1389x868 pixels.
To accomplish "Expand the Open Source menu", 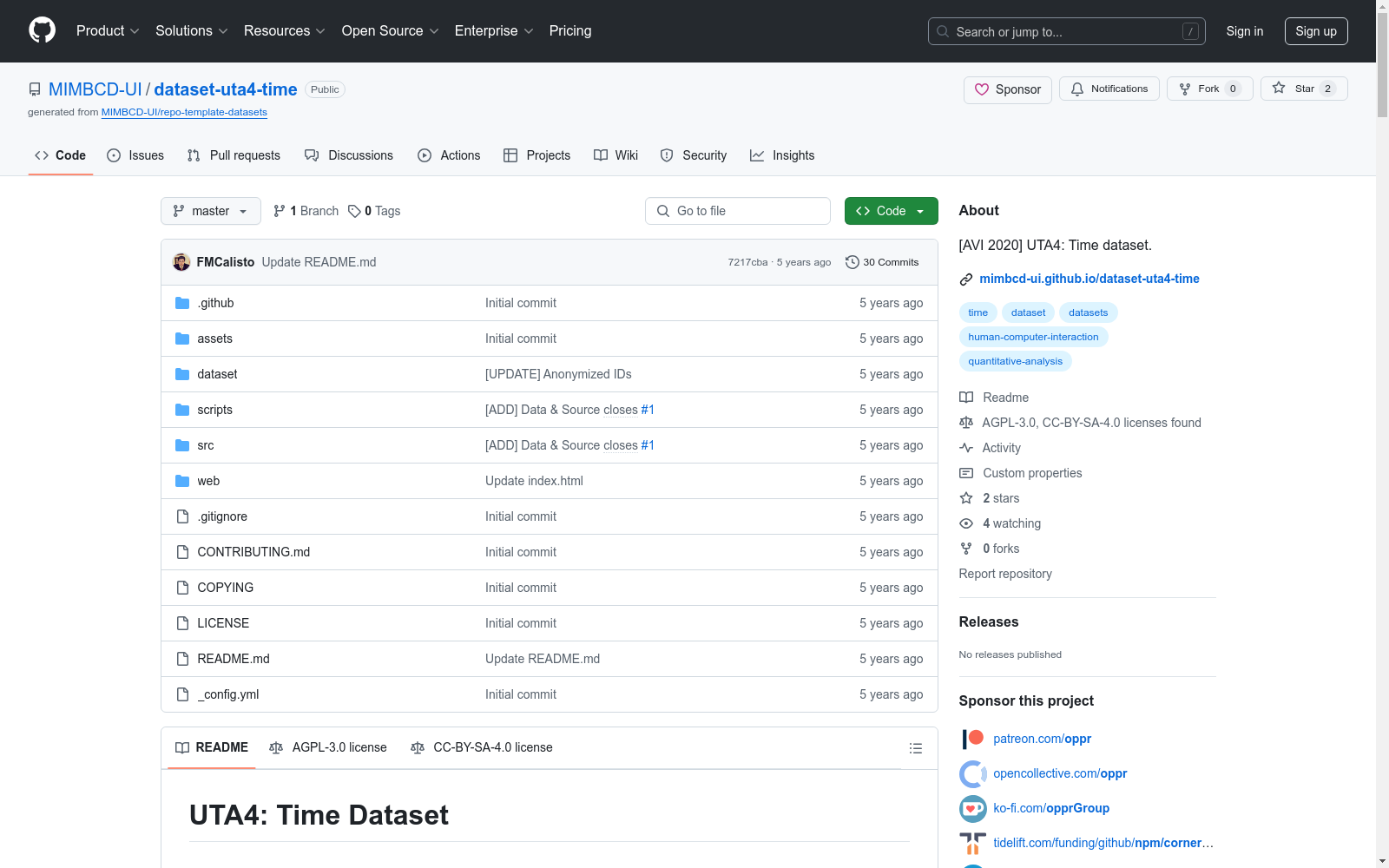I will click(391, 30).
